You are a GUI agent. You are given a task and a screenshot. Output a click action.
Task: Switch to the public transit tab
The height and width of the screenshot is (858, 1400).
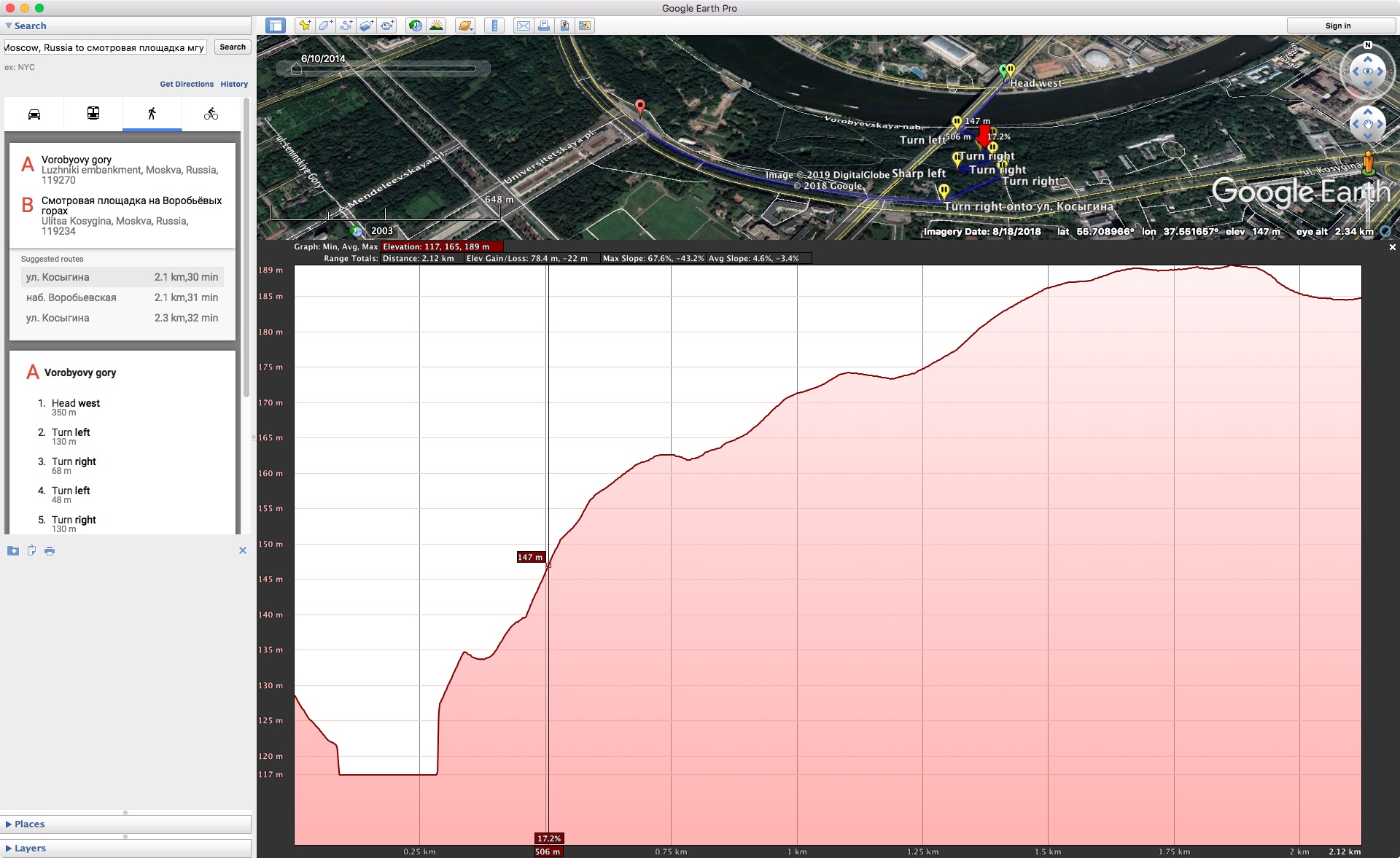pos(93,114)
